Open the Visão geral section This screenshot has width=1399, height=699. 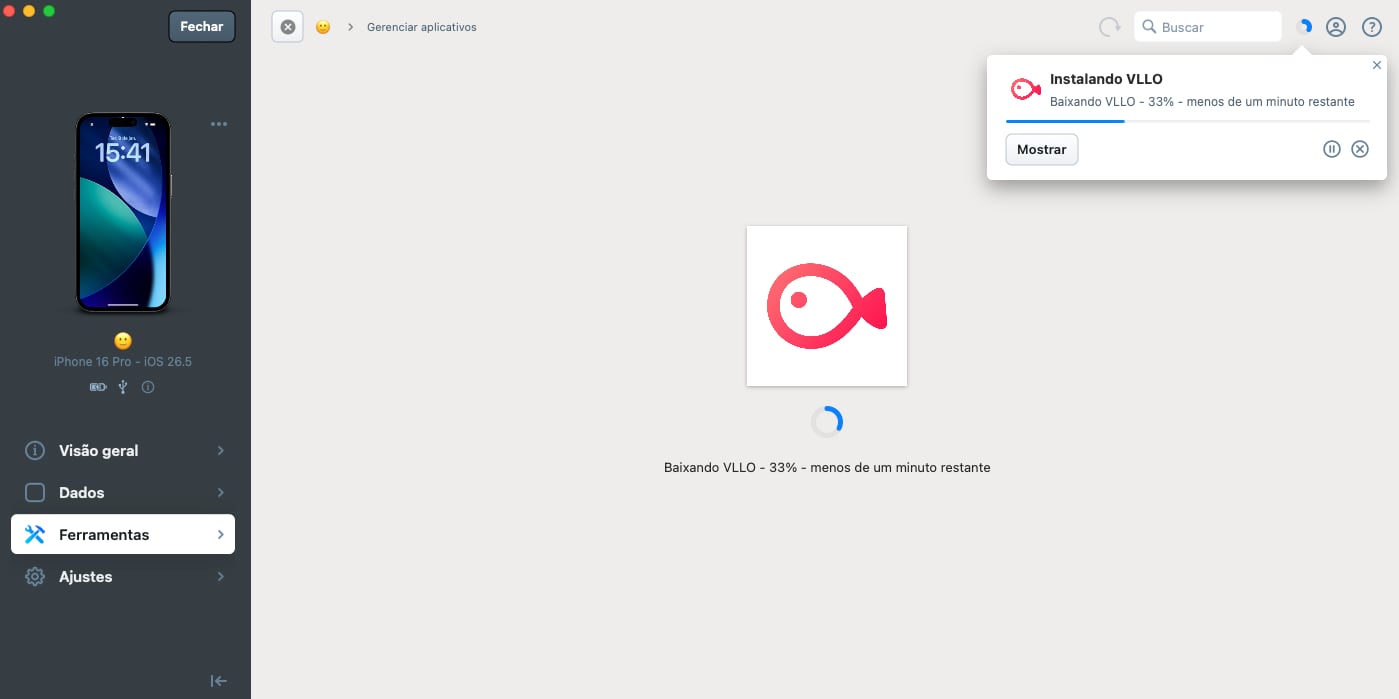coord(123,451)
